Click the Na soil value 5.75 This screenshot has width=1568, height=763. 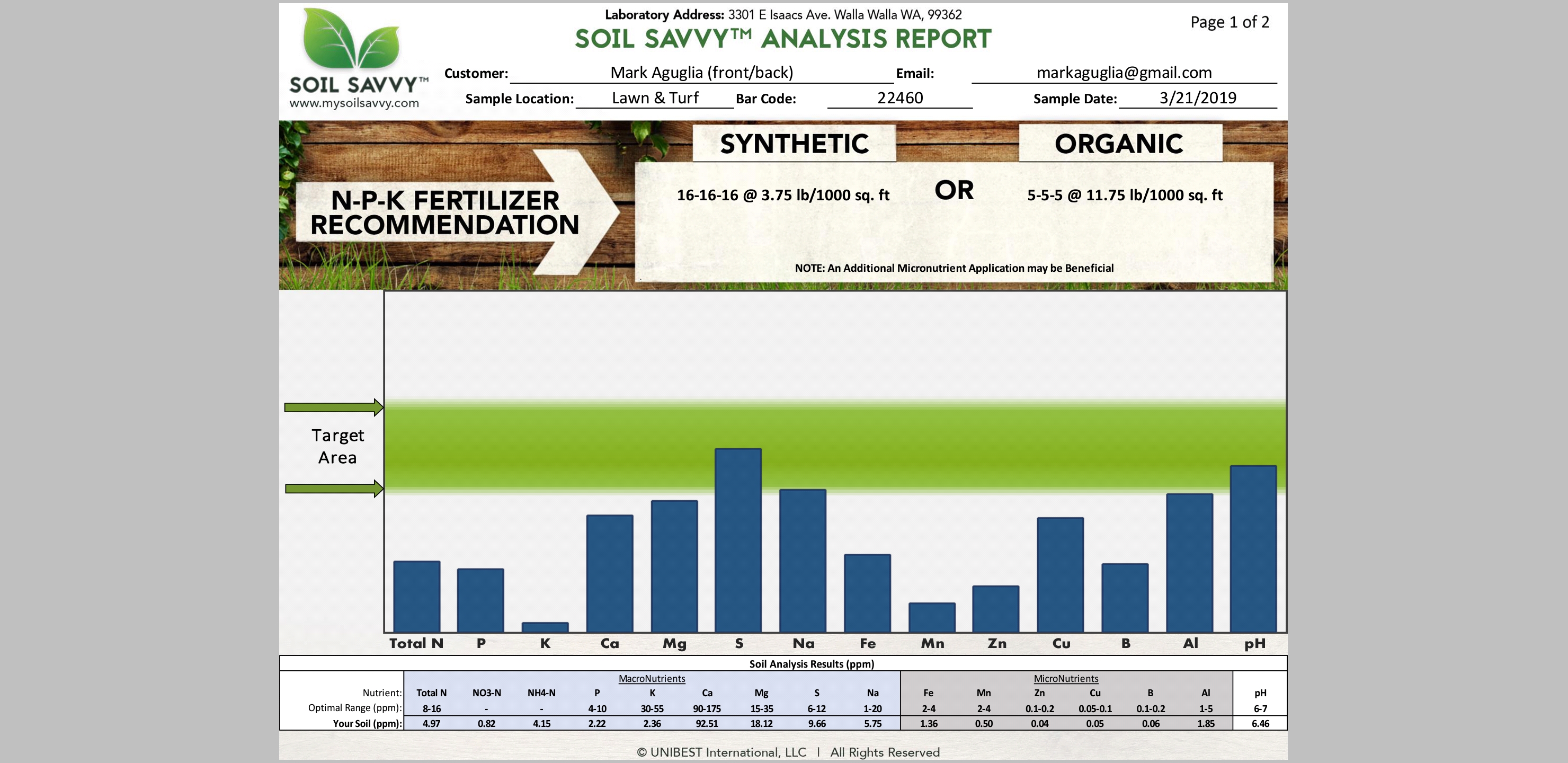[872, 723]
